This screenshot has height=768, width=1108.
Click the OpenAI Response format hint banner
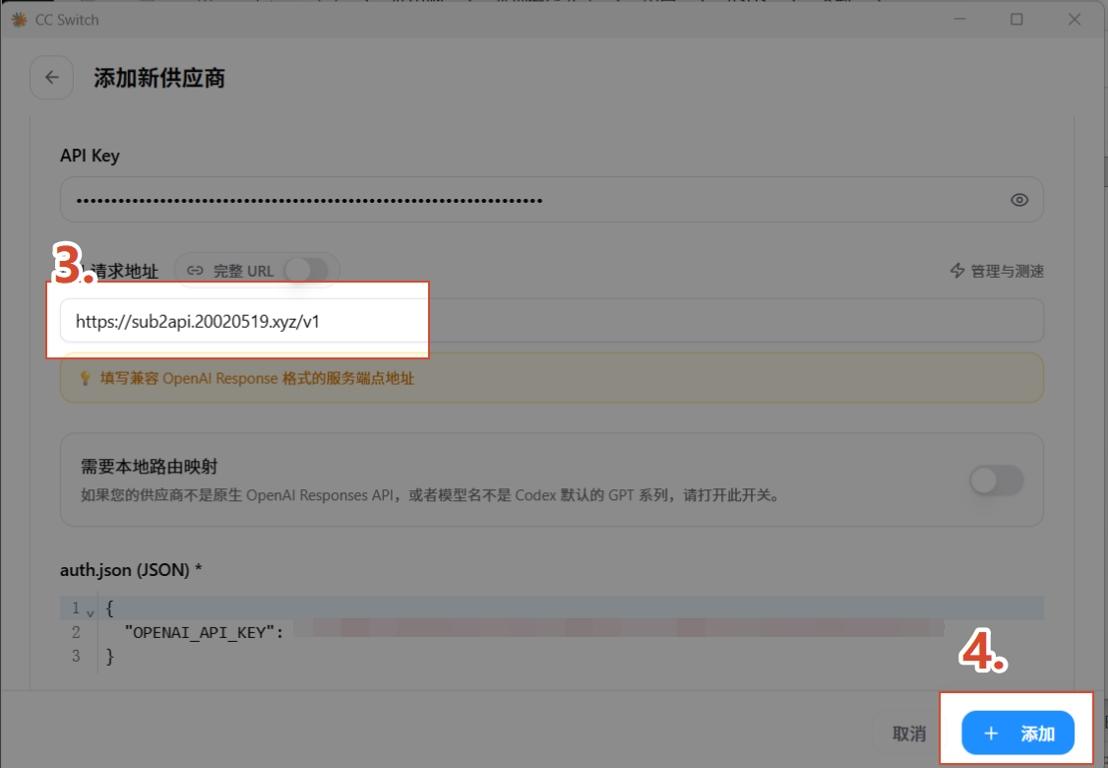tap(552, 378)
